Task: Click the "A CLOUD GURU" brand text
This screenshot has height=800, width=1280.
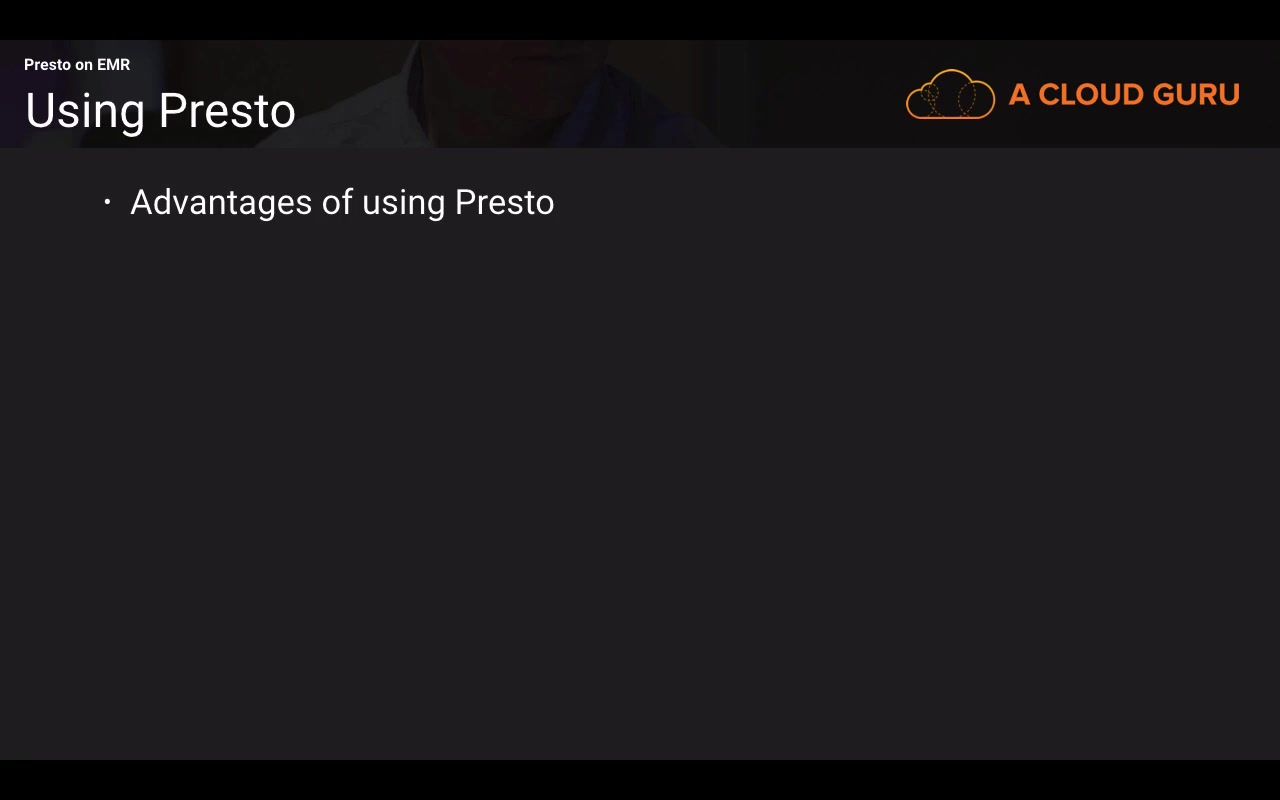Action: pyautogui.click(x=1124, y=95)
